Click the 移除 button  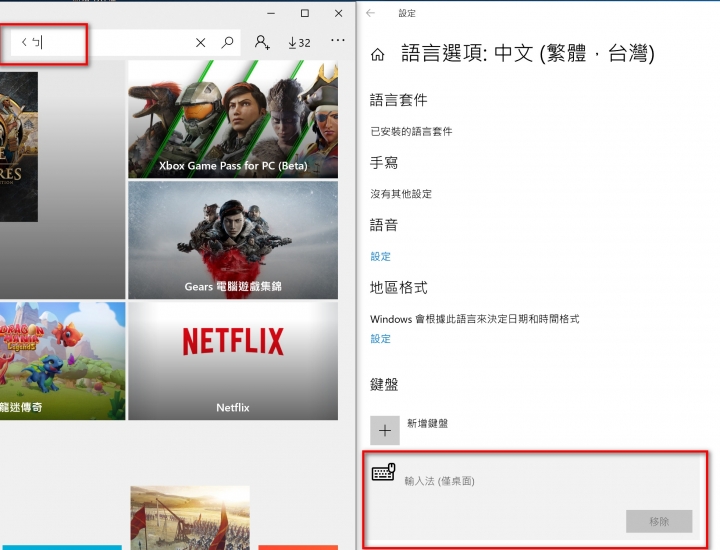659,522
